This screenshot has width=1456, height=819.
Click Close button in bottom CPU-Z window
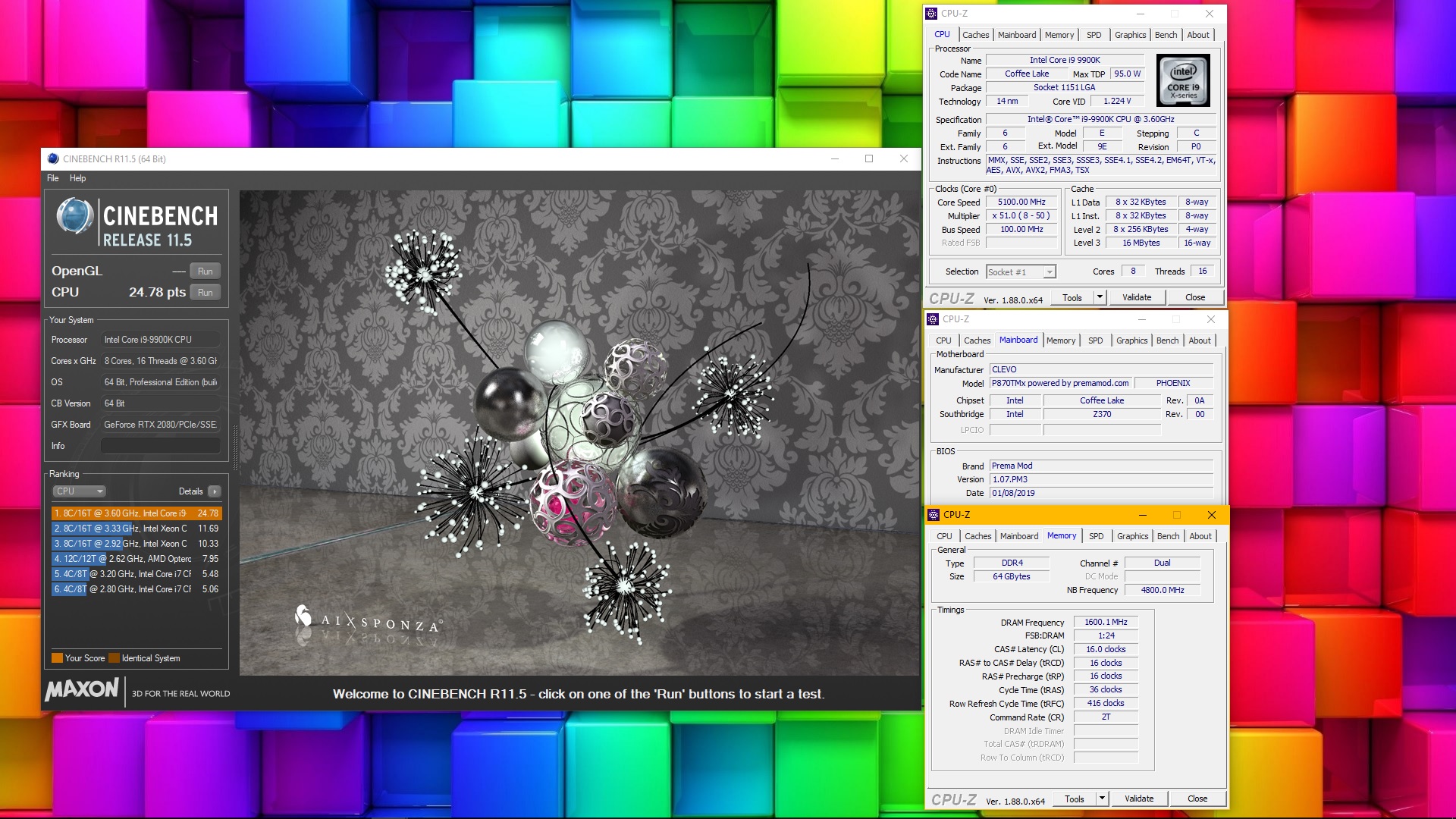coord(1197,799)
